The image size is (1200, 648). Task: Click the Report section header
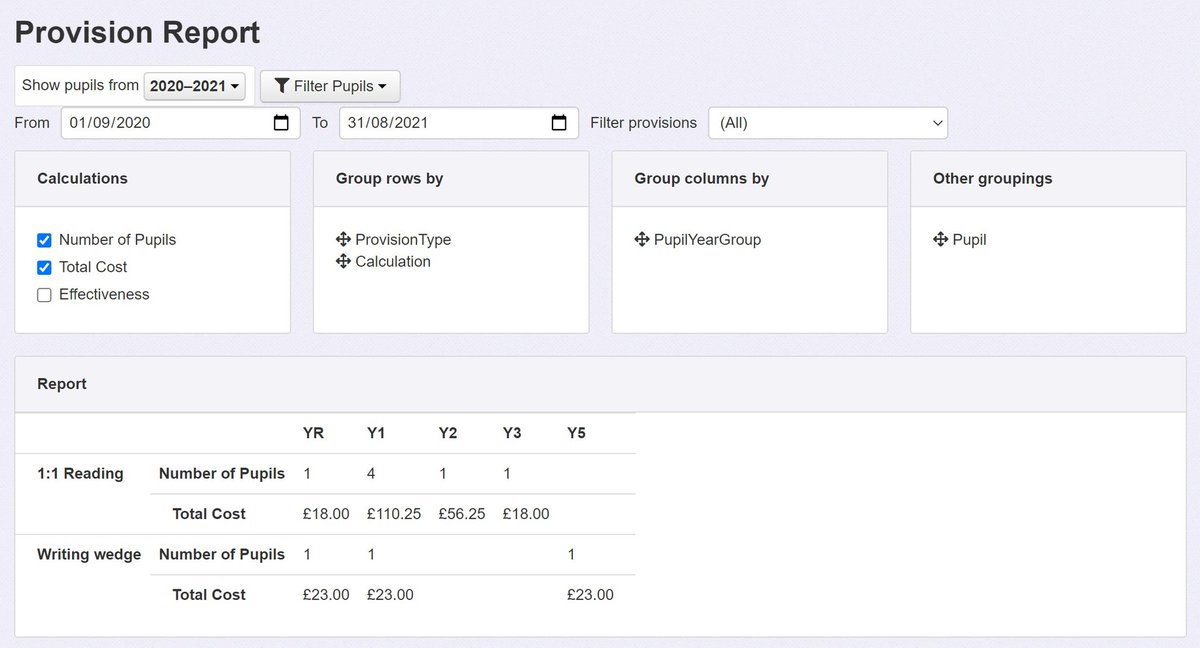pos(62,383)
